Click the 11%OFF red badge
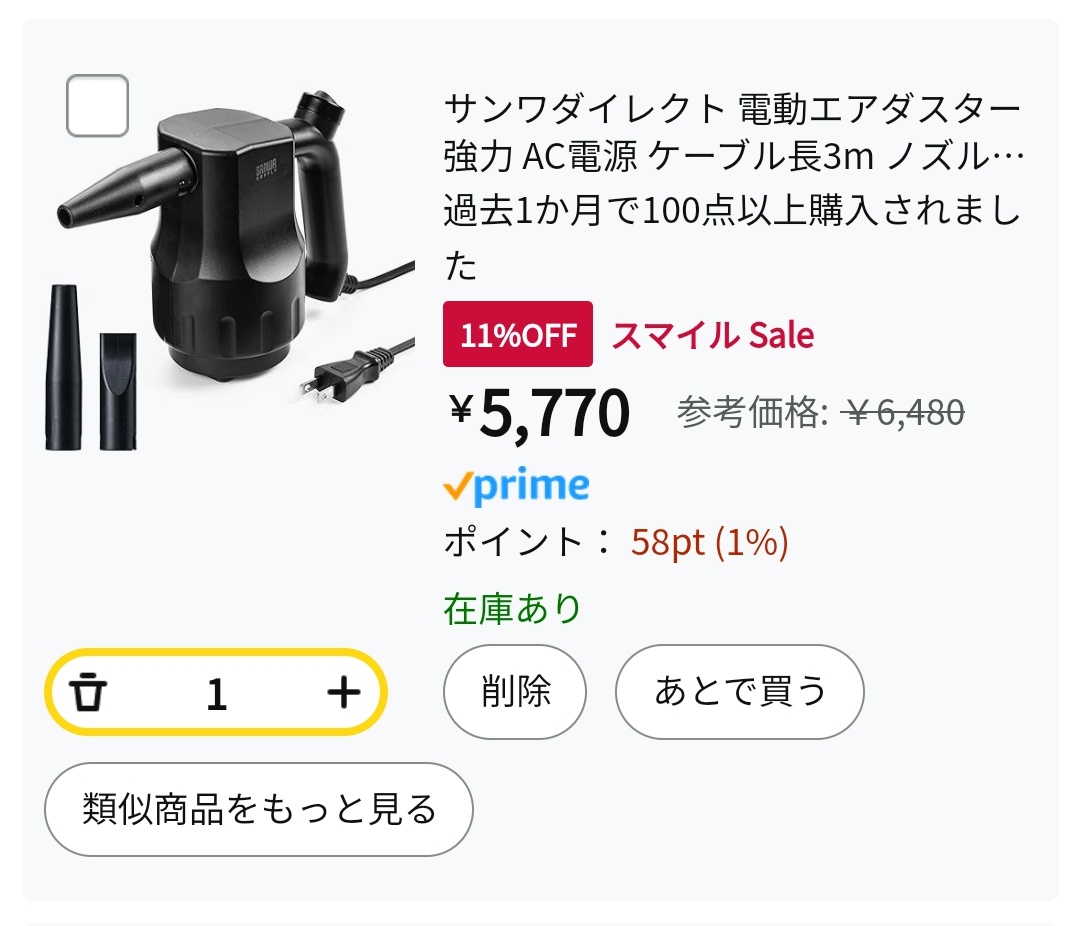The image size is (1080, 926). pyautogui.click(x=518, y=334)
